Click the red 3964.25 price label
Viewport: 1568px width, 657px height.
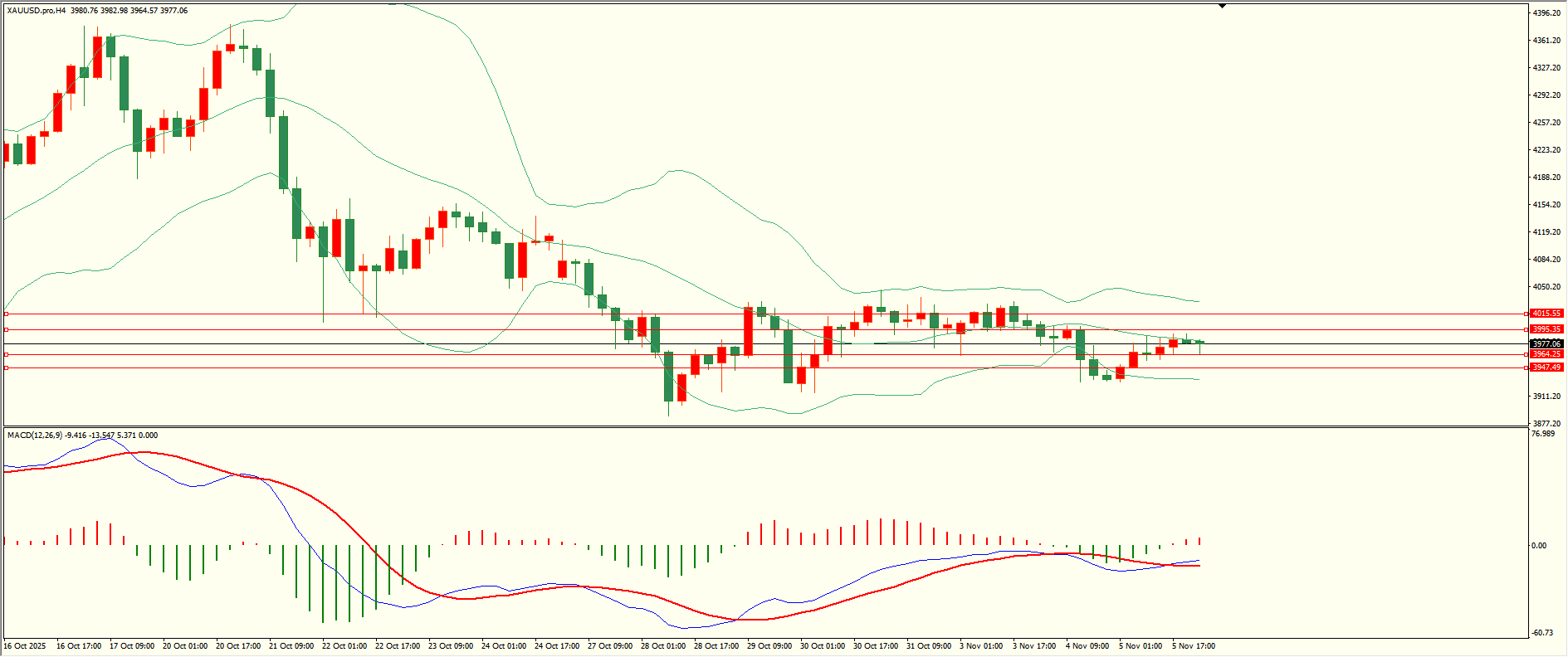(1546, 354)
